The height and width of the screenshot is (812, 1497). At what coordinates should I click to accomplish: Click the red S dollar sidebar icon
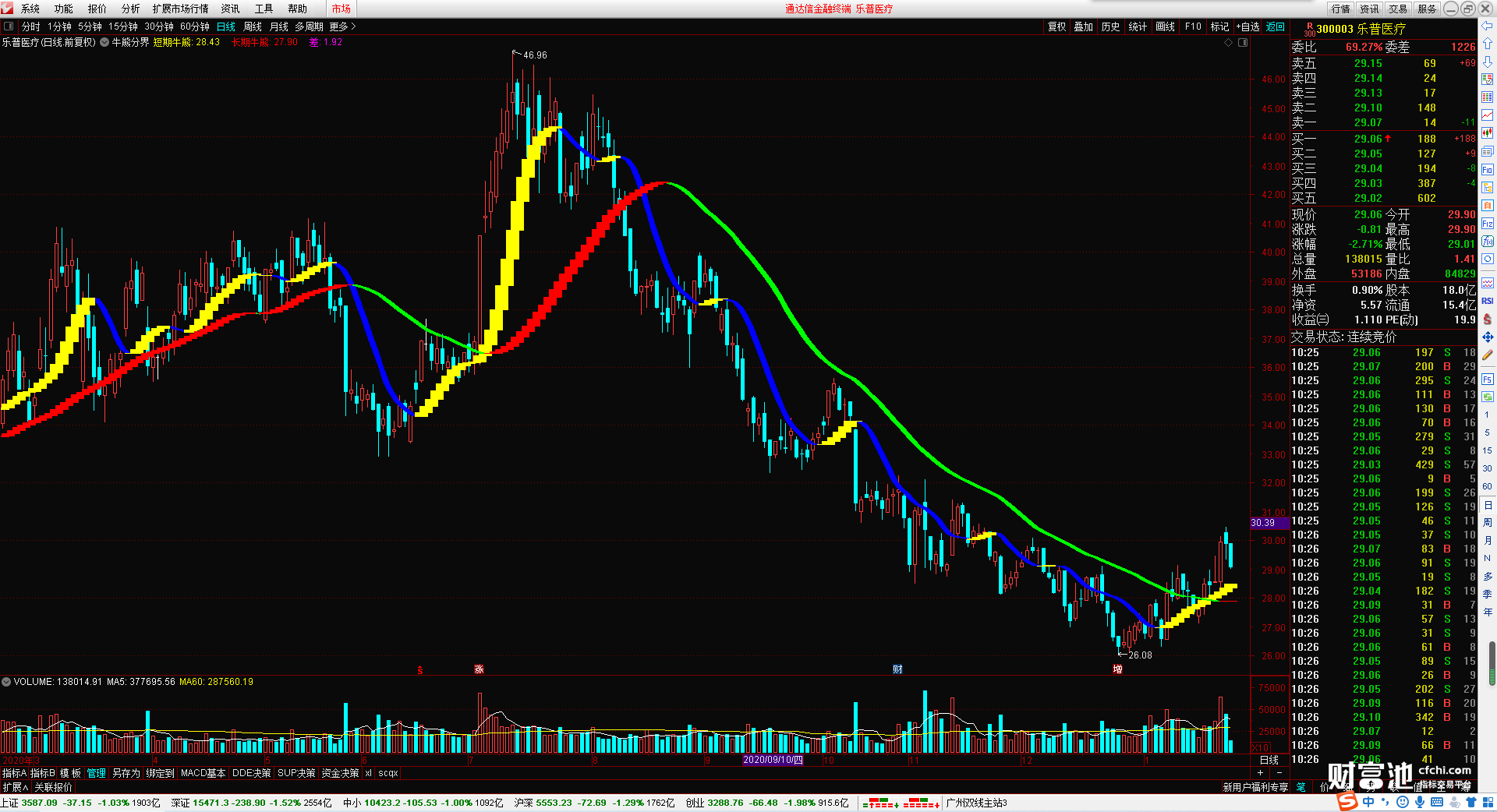[x=1487, y=319]
